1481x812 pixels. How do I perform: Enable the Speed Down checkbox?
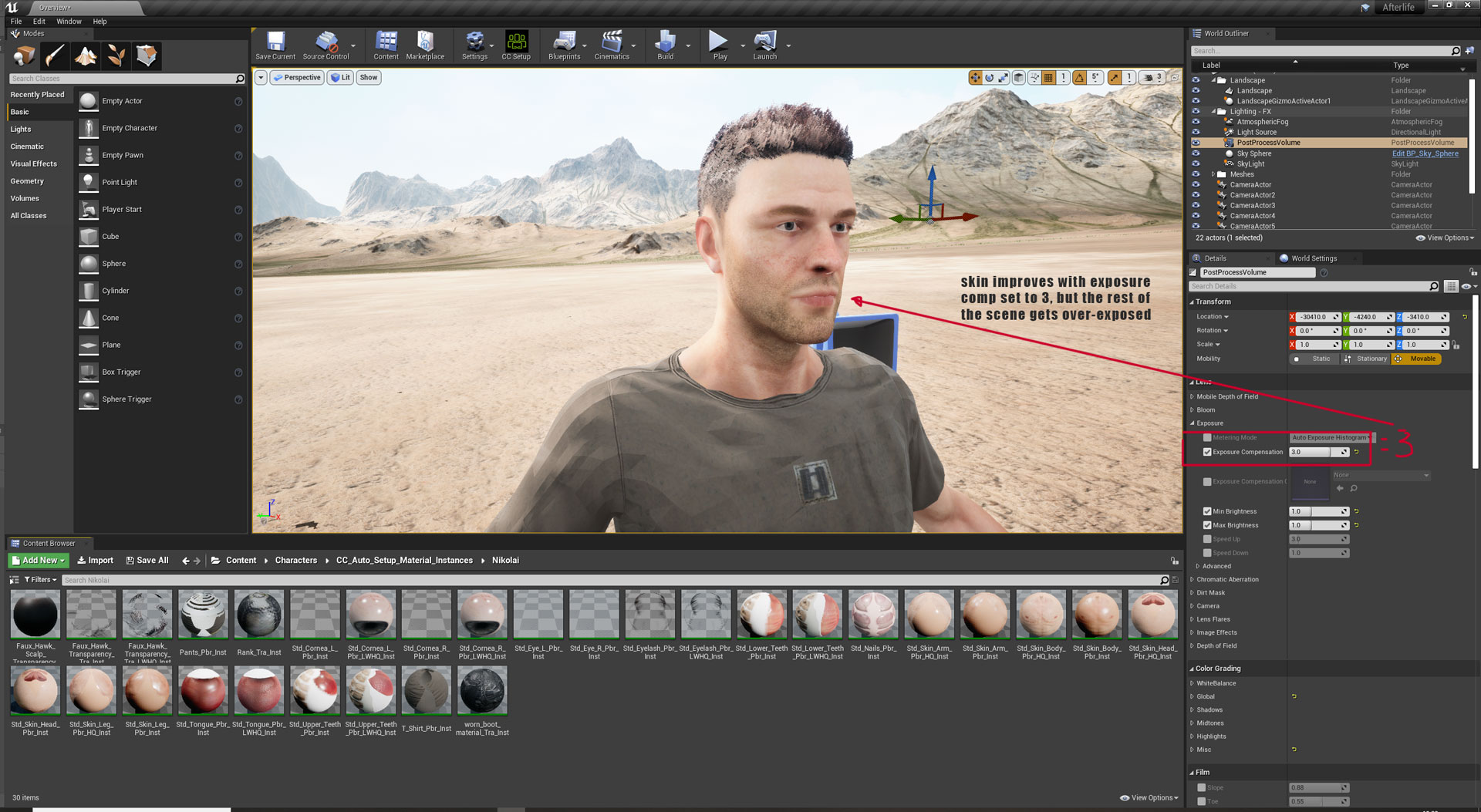(x=1207, y=553)
